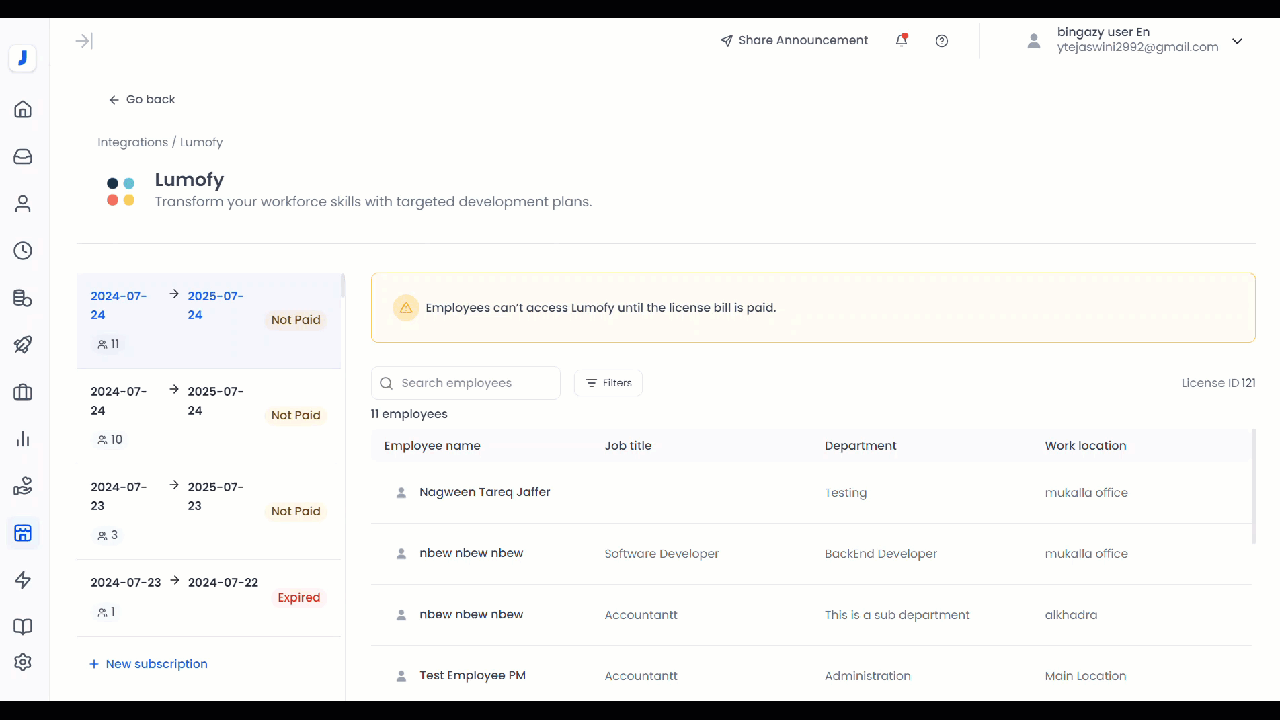Select the Expired 2024-07-23 subscription
Screen dimensions: 1280x720
click(x=209, y=597)
